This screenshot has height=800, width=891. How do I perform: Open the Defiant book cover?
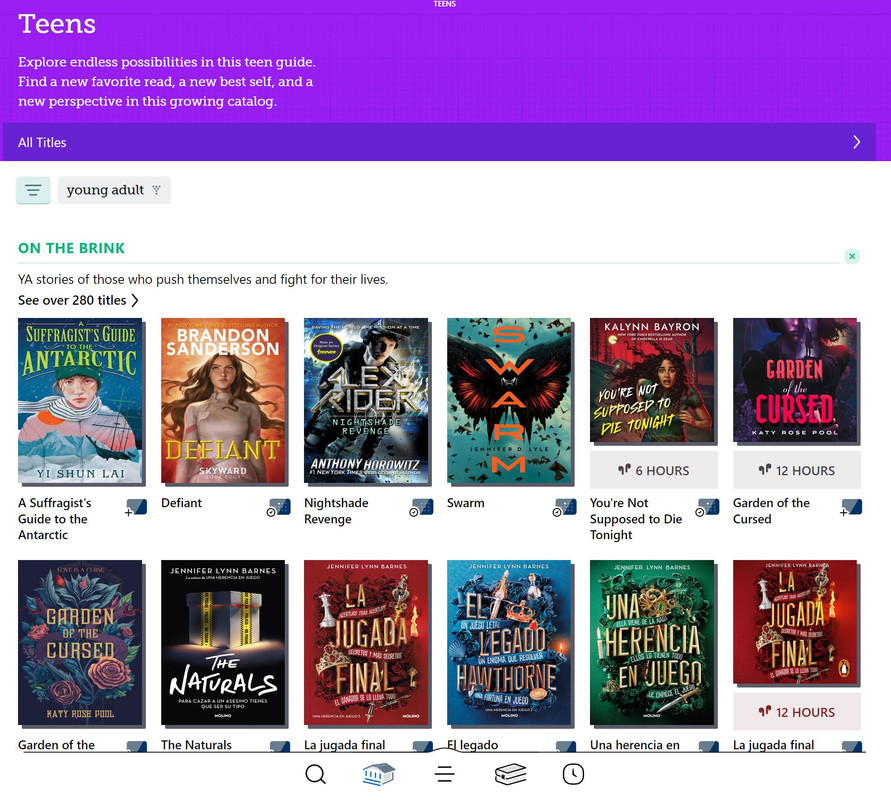pyautogui.click(x=223, y=401)
